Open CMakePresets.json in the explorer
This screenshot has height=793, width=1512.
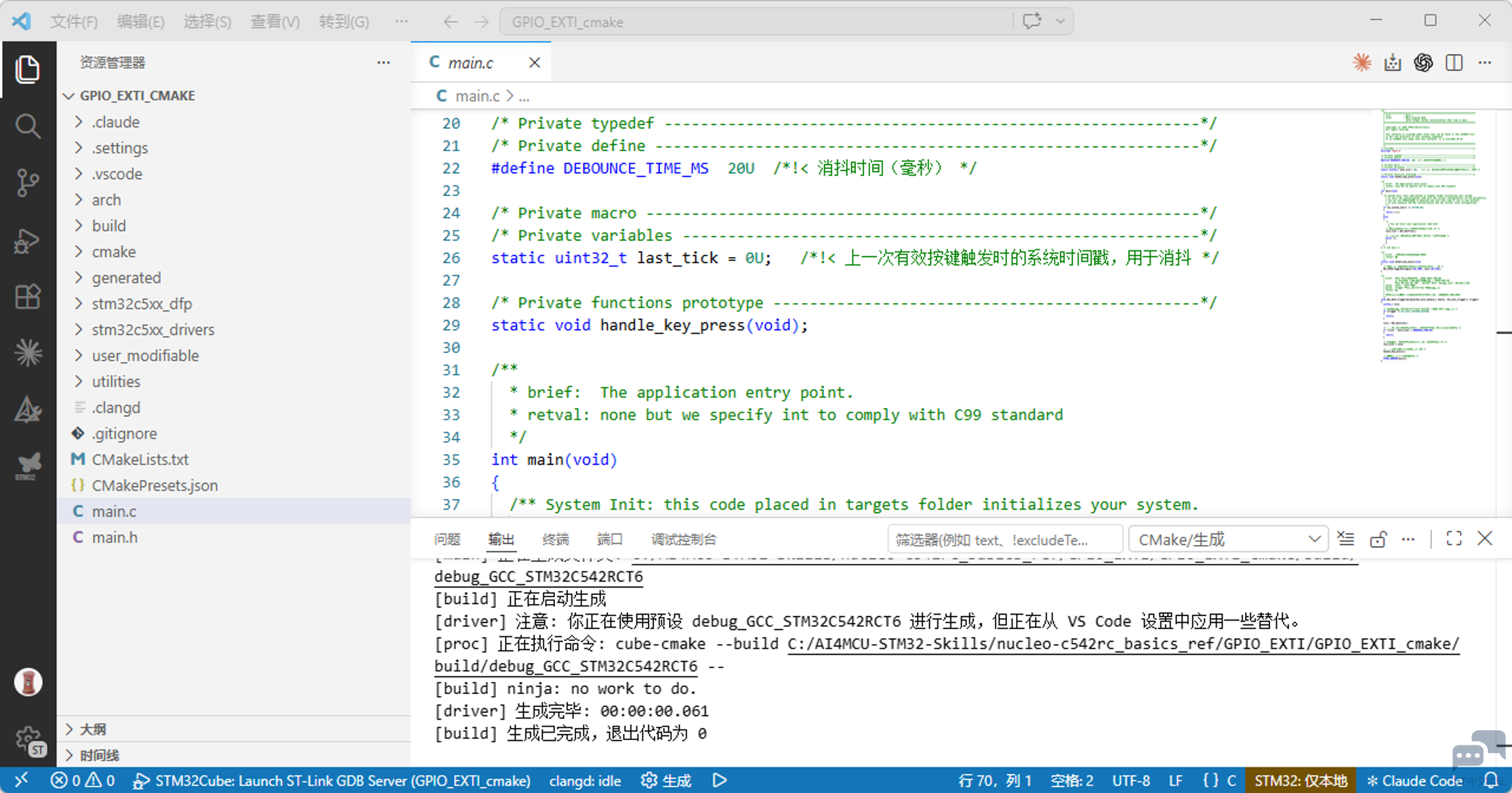click(x=234, y=485)
